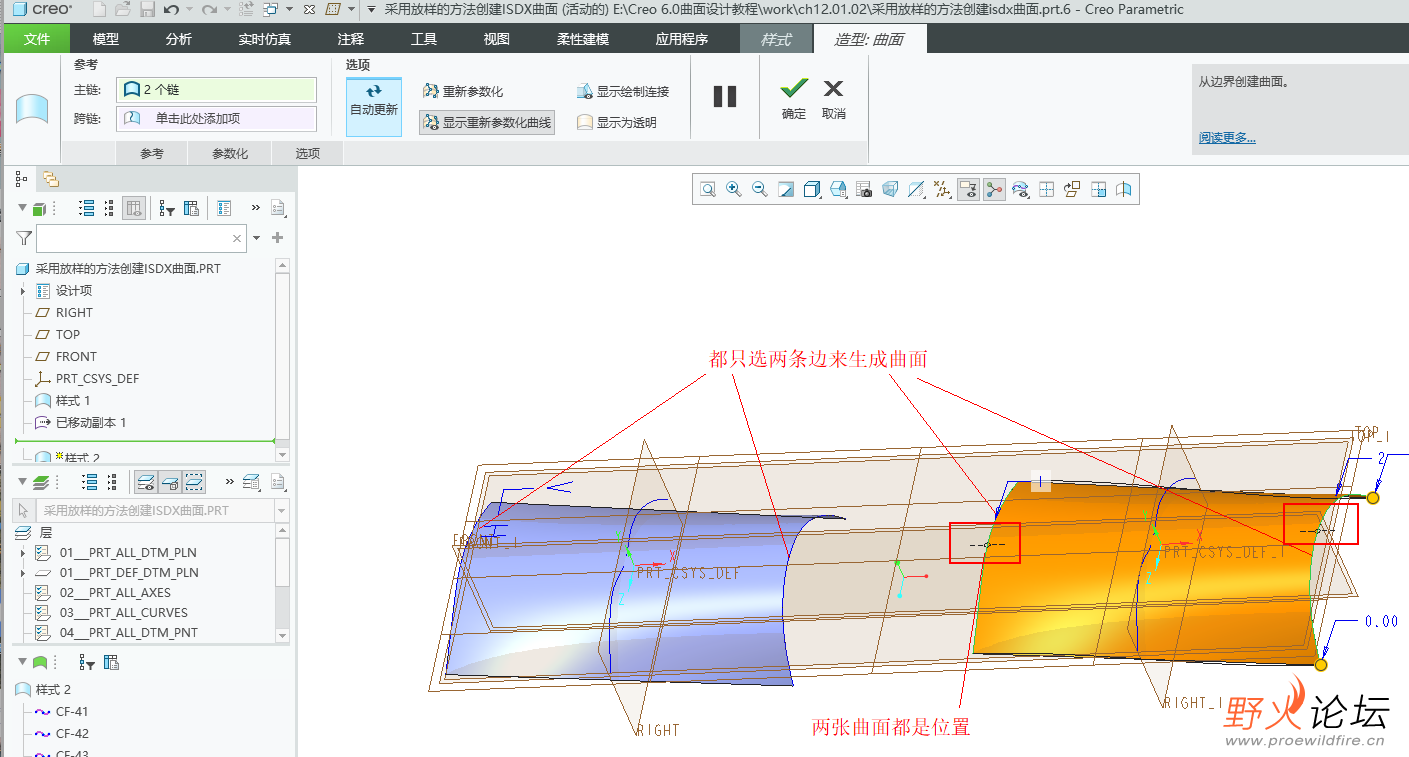
Task: Select the model tree tab icon
Action: pyautogui.click(x=21, y=179)
